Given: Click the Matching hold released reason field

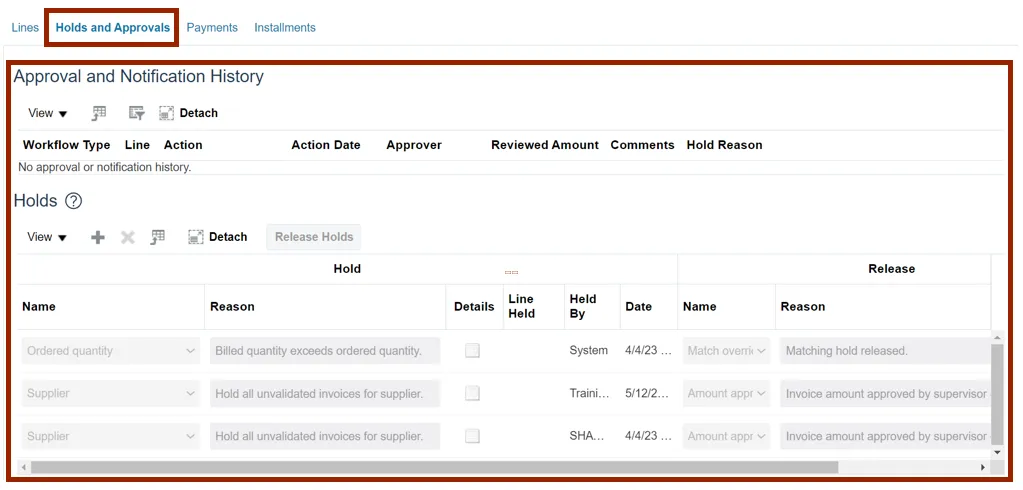Looking at the screenshot, I should [882, 351].
